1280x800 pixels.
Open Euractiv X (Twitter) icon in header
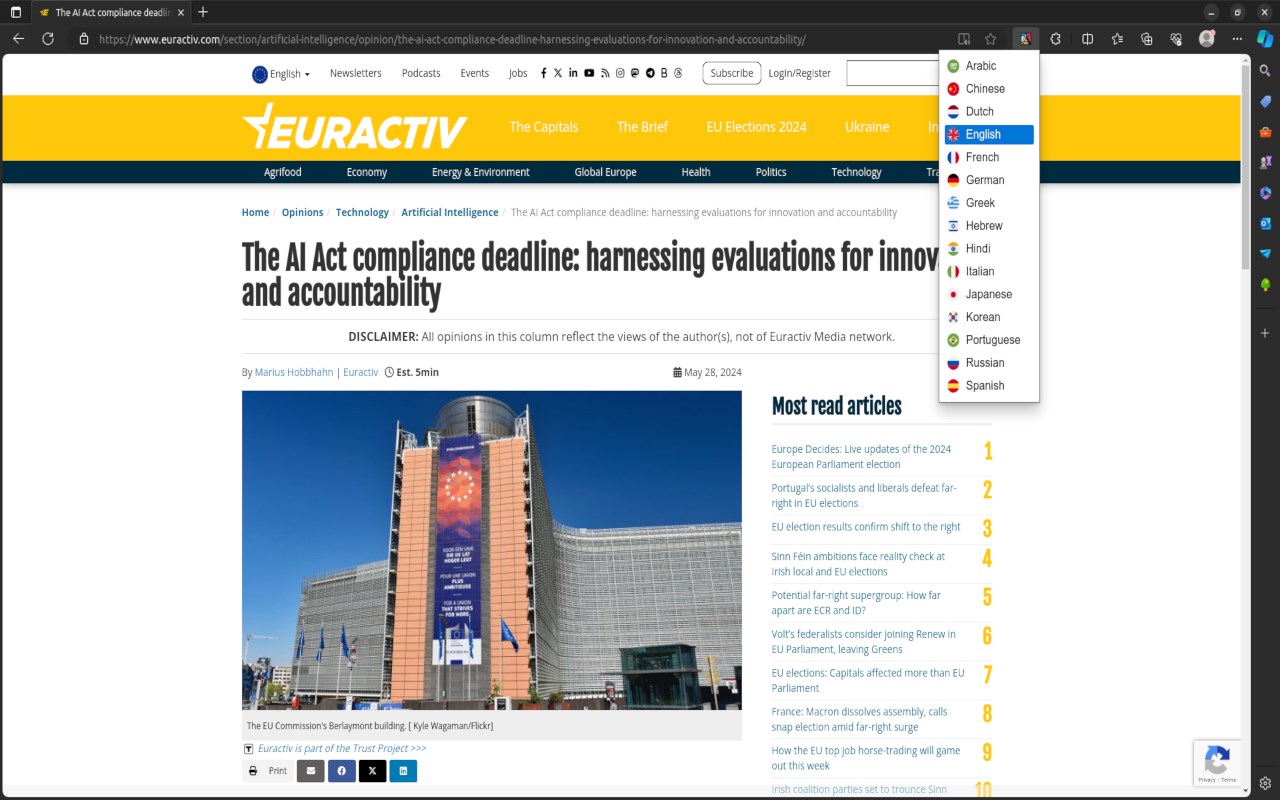tap(558, 73)
